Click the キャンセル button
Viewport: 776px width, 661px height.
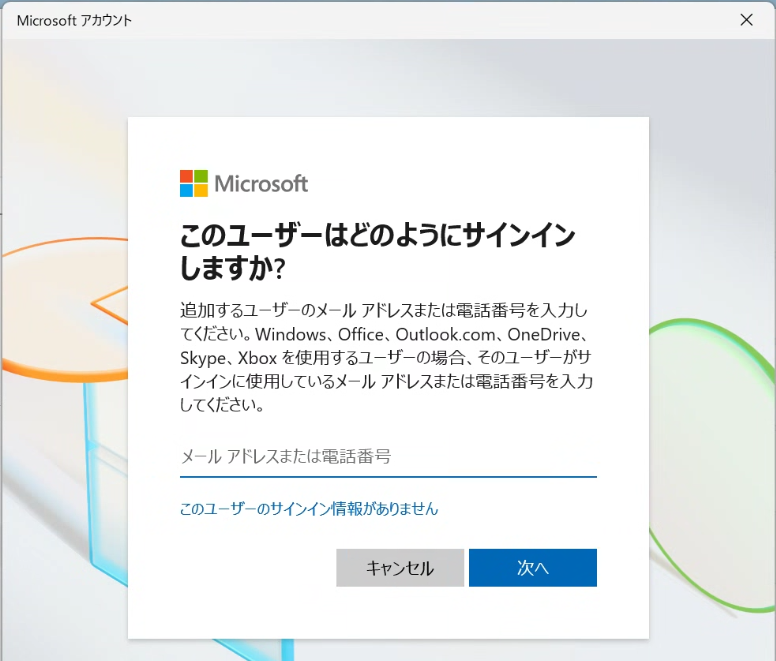[x=400, y=567]
